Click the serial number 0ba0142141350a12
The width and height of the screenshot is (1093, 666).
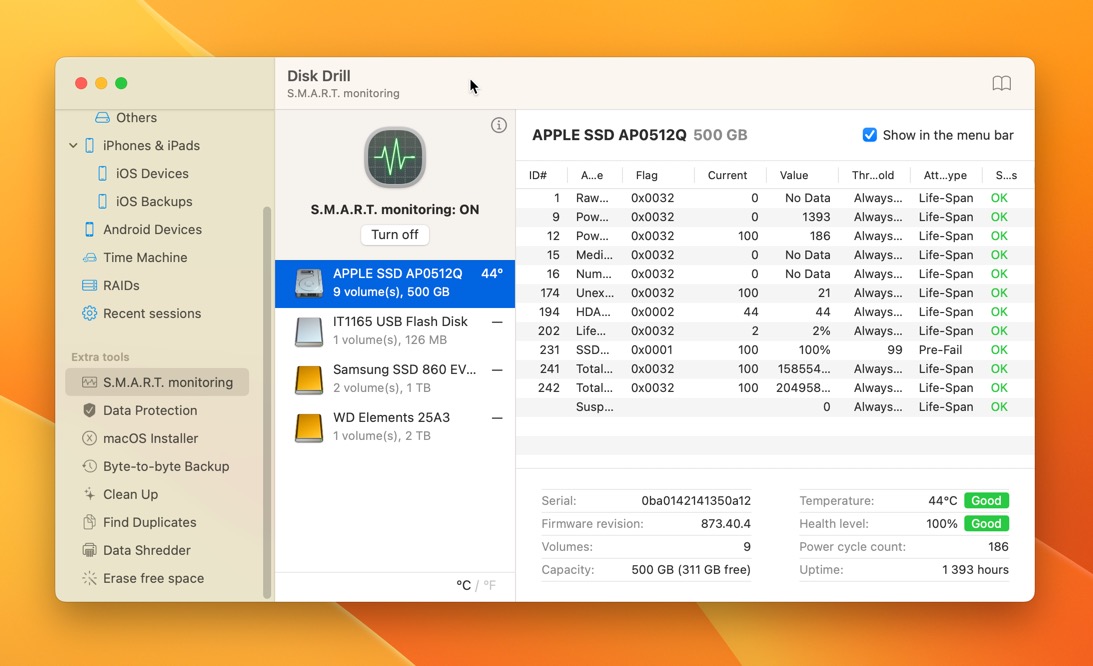click(x=696, y=501)
